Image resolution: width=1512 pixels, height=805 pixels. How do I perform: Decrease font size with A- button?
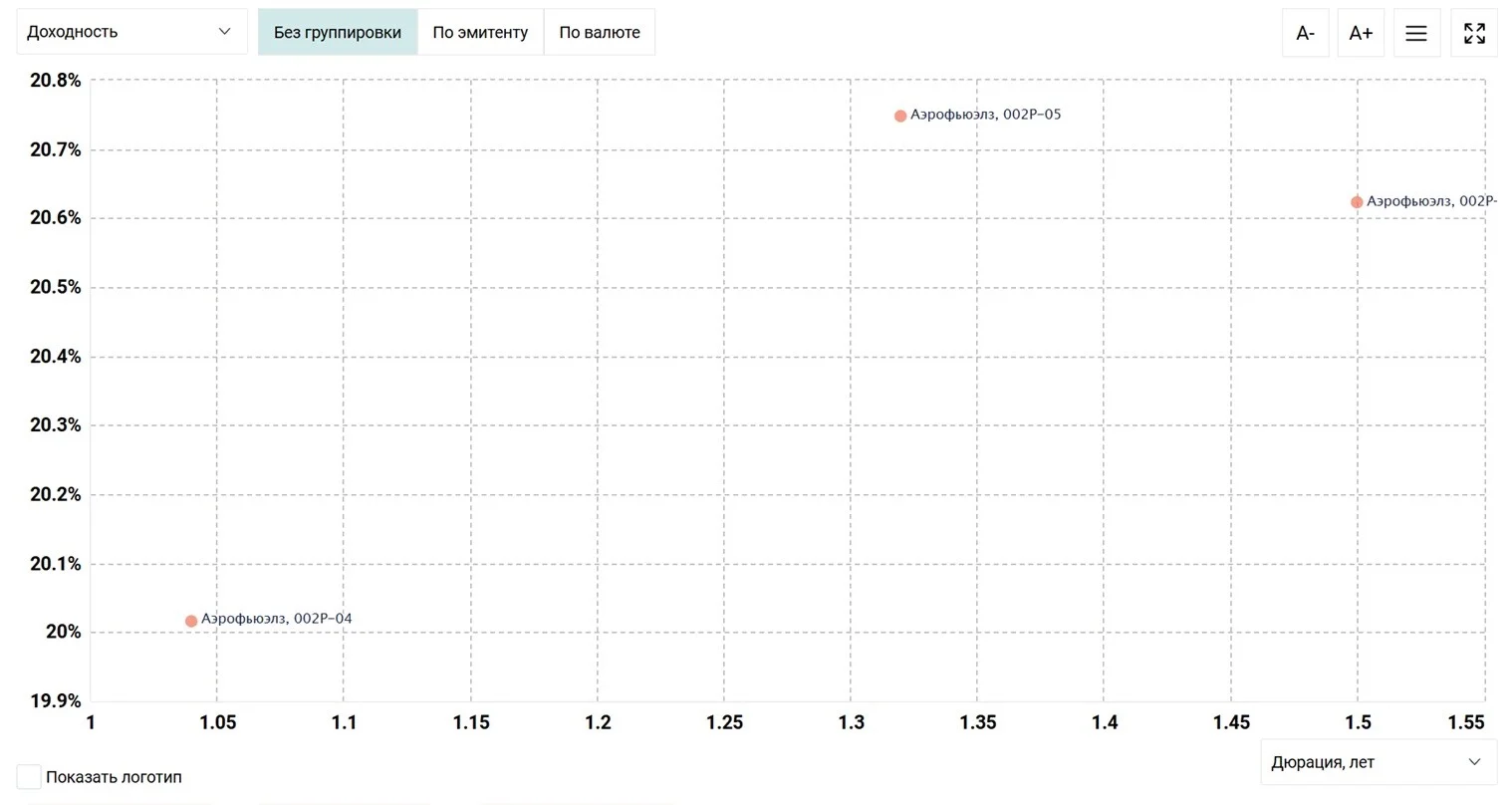point(1305,33)
